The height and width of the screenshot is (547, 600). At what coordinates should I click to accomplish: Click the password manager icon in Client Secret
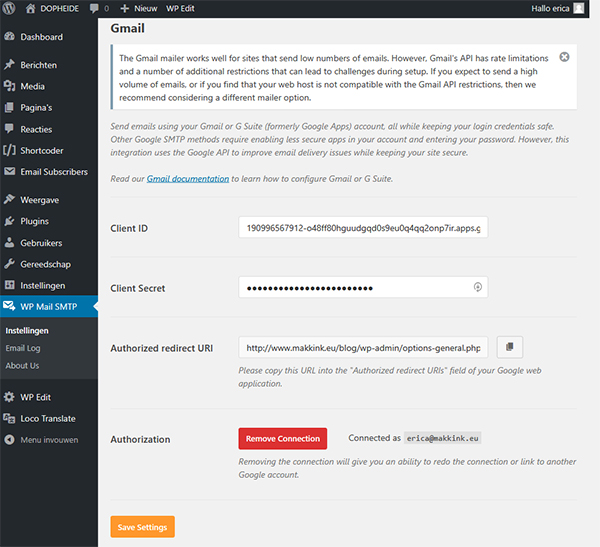tap(478, 287)
